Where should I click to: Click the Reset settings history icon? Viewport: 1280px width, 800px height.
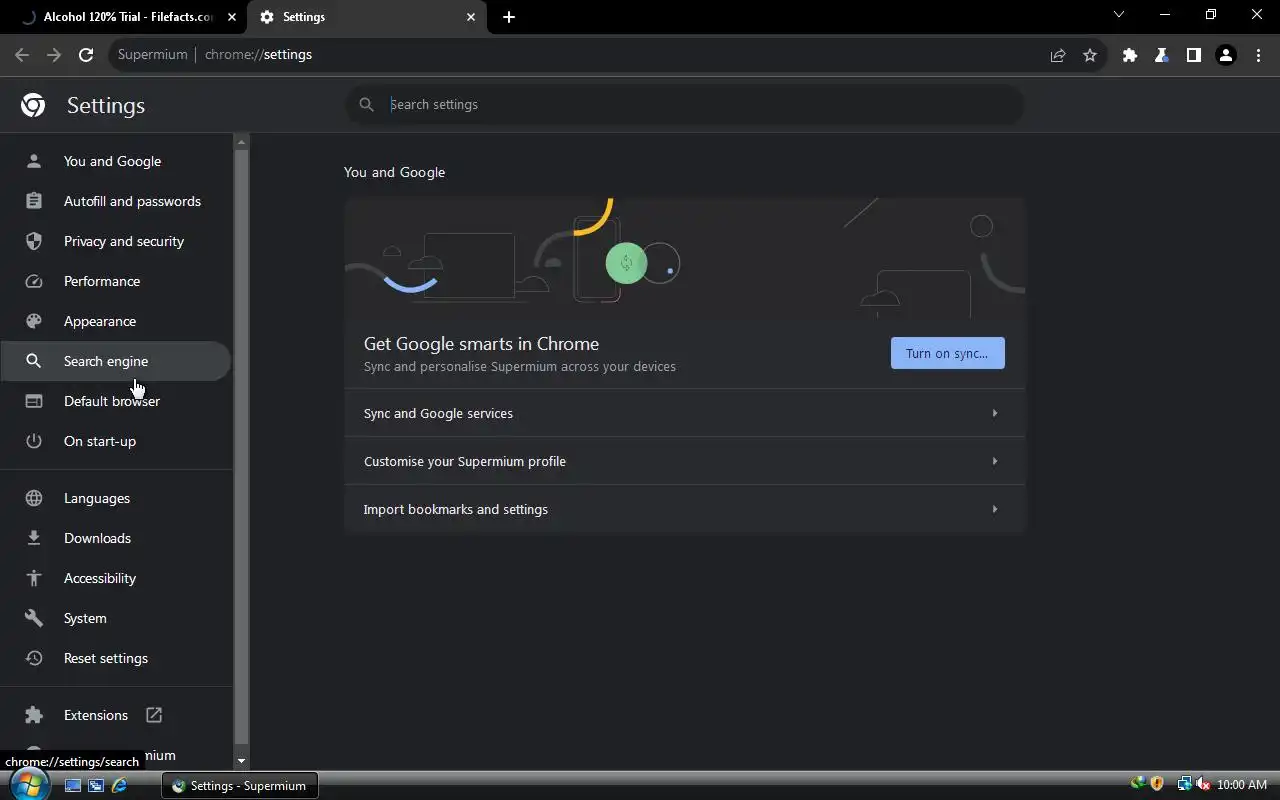[34, 658]
